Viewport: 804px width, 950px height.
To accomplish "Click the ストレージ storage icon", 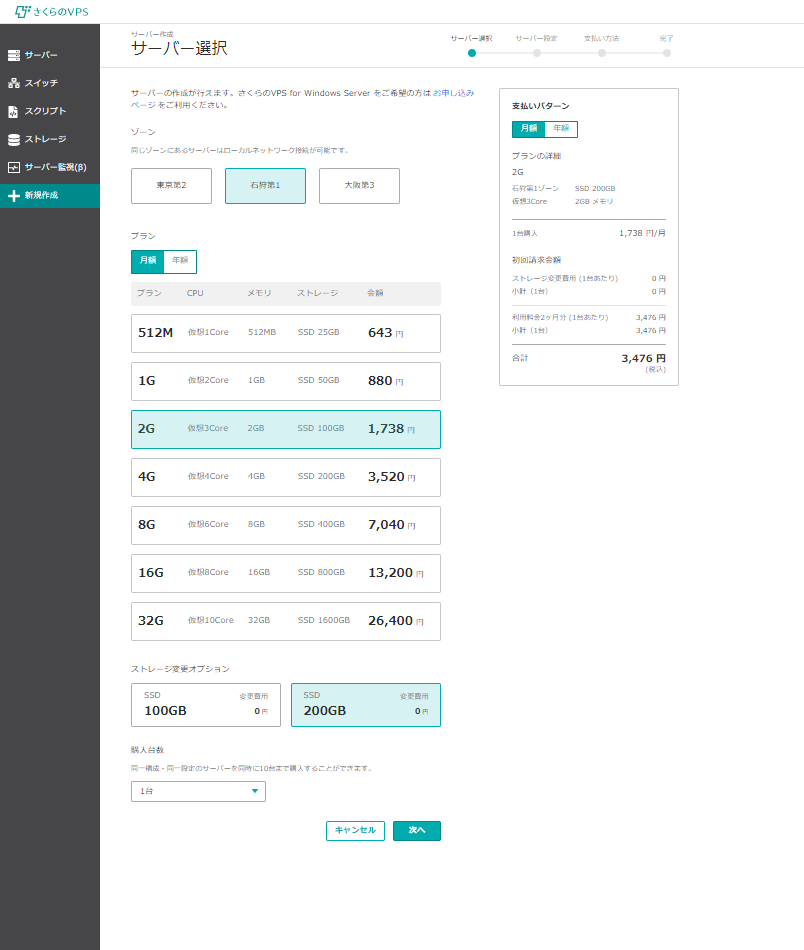I will click(x=14, y=139).
